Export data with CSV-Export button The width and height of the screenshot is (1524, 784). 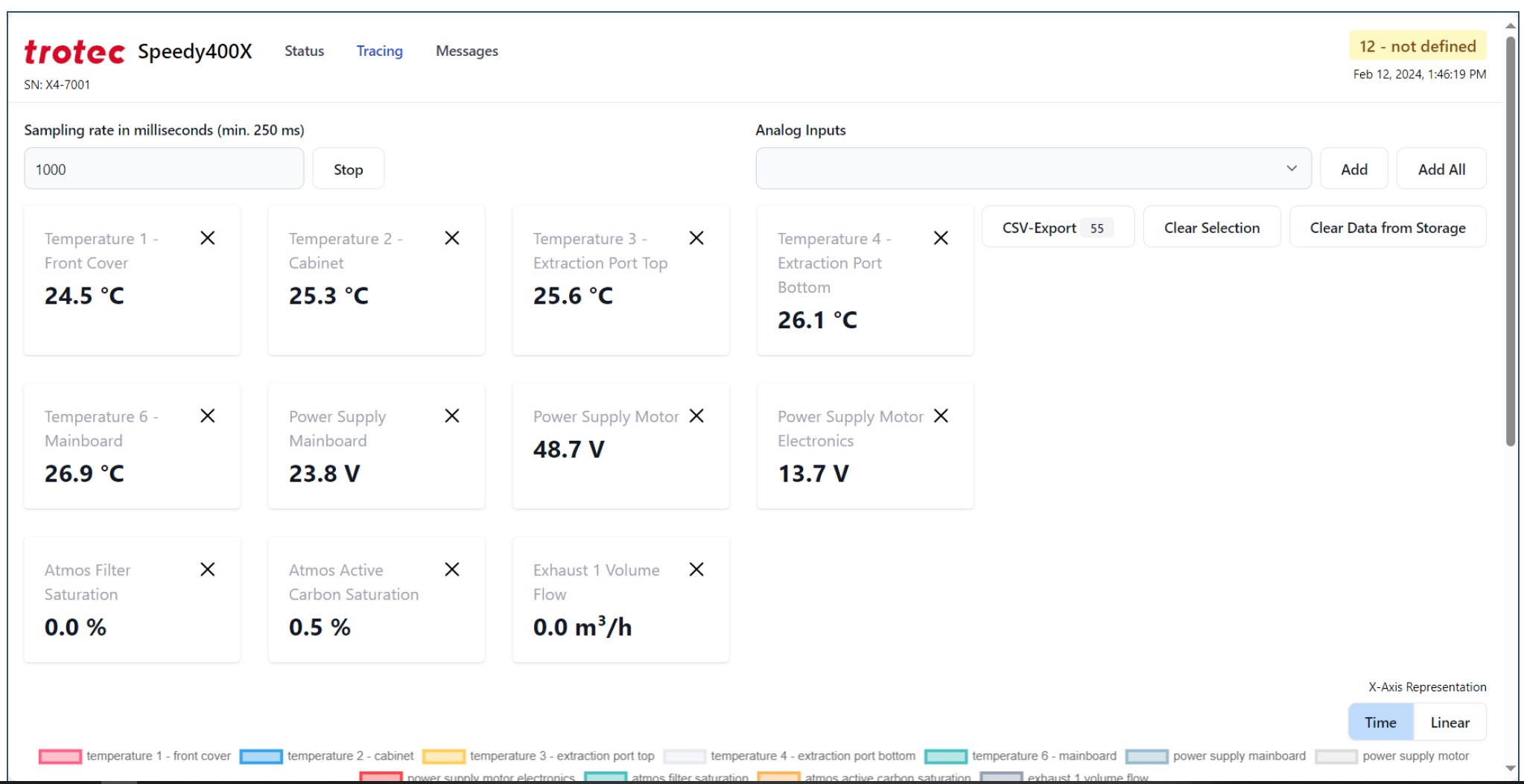click(1057, 228)
